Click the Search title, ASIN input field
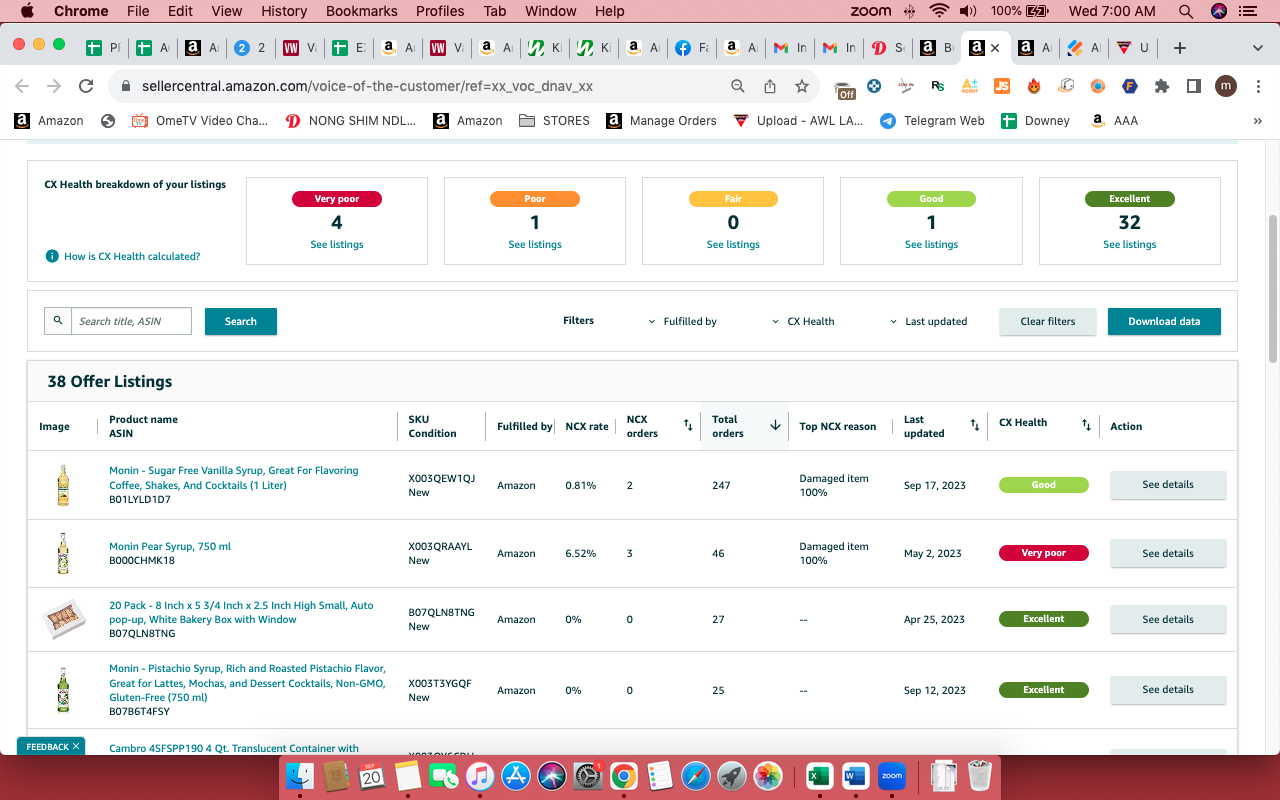This screenshot has width=1280, height=800. tap(131, 321)
